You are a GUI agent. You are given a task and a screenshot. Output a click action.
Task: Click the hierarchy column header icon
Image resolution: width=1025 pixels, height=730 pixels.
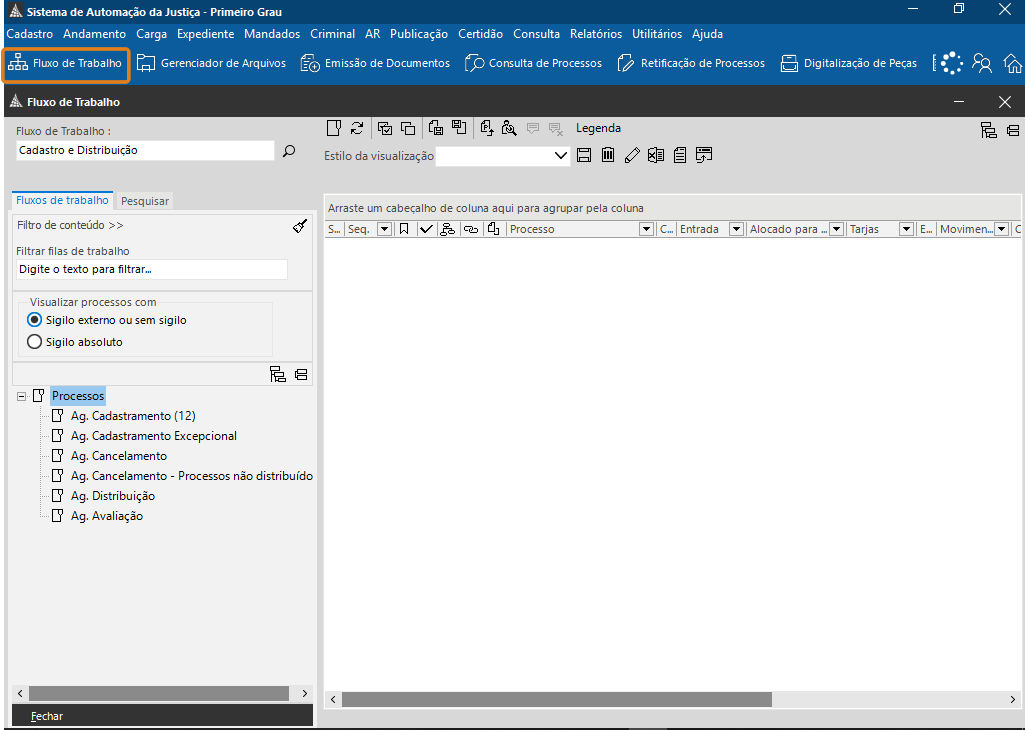(x=448, y=229)
